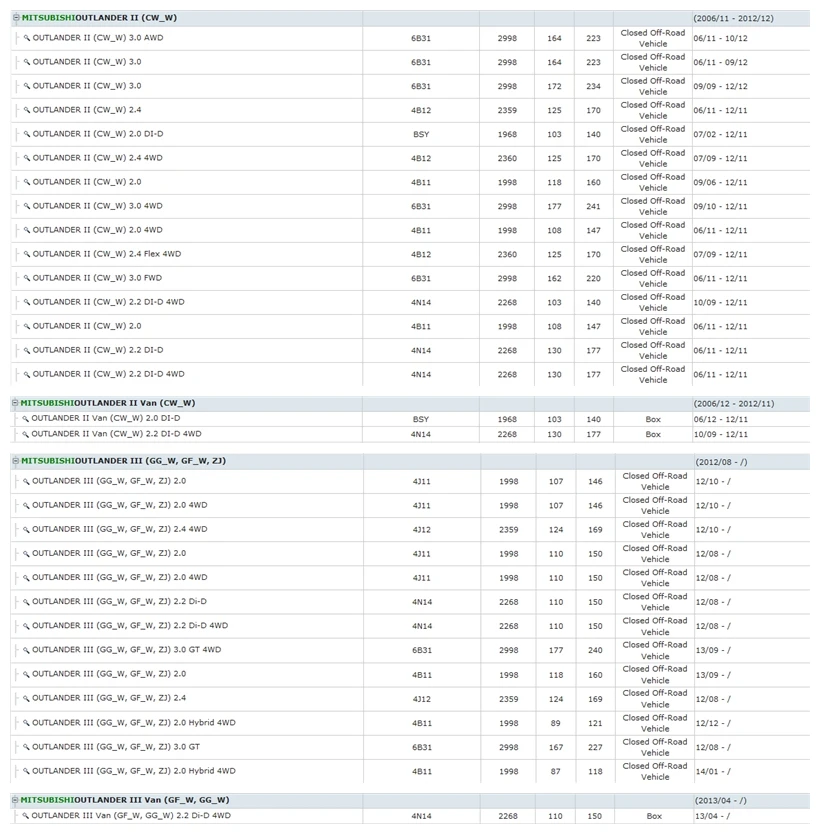Screen dimensions: 820x834
Task: Click 227 horsepower value in 3.0 GT row
Action: coord(595,747)
